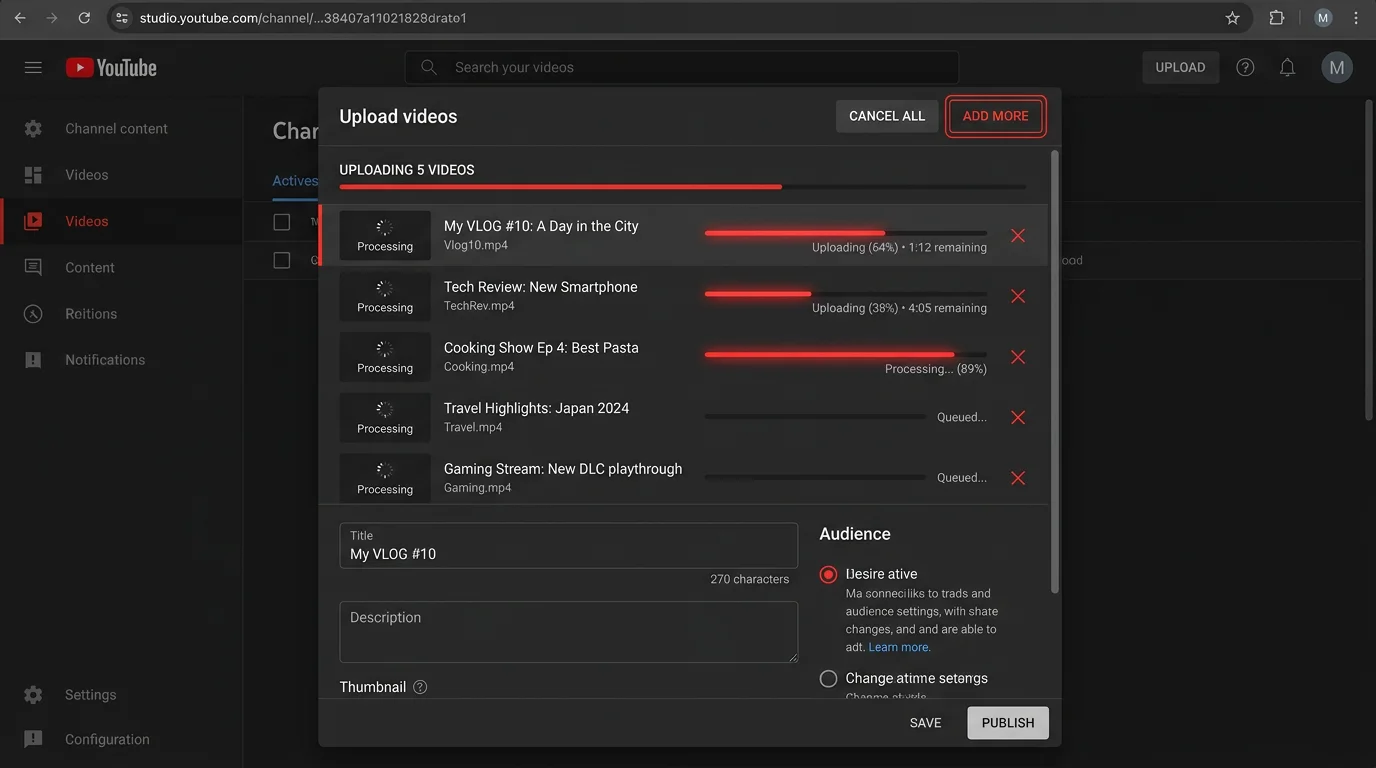Open Roitions in the sidebar

click(121, 314)
